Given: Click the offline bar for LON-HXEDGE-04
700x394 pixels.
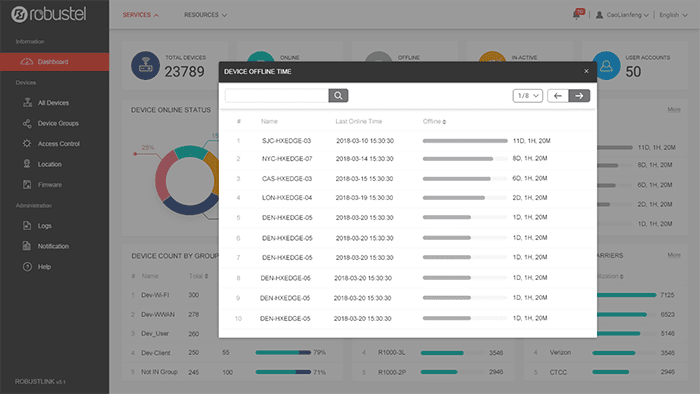Looking at the screenshot, I should coord(465,198).
